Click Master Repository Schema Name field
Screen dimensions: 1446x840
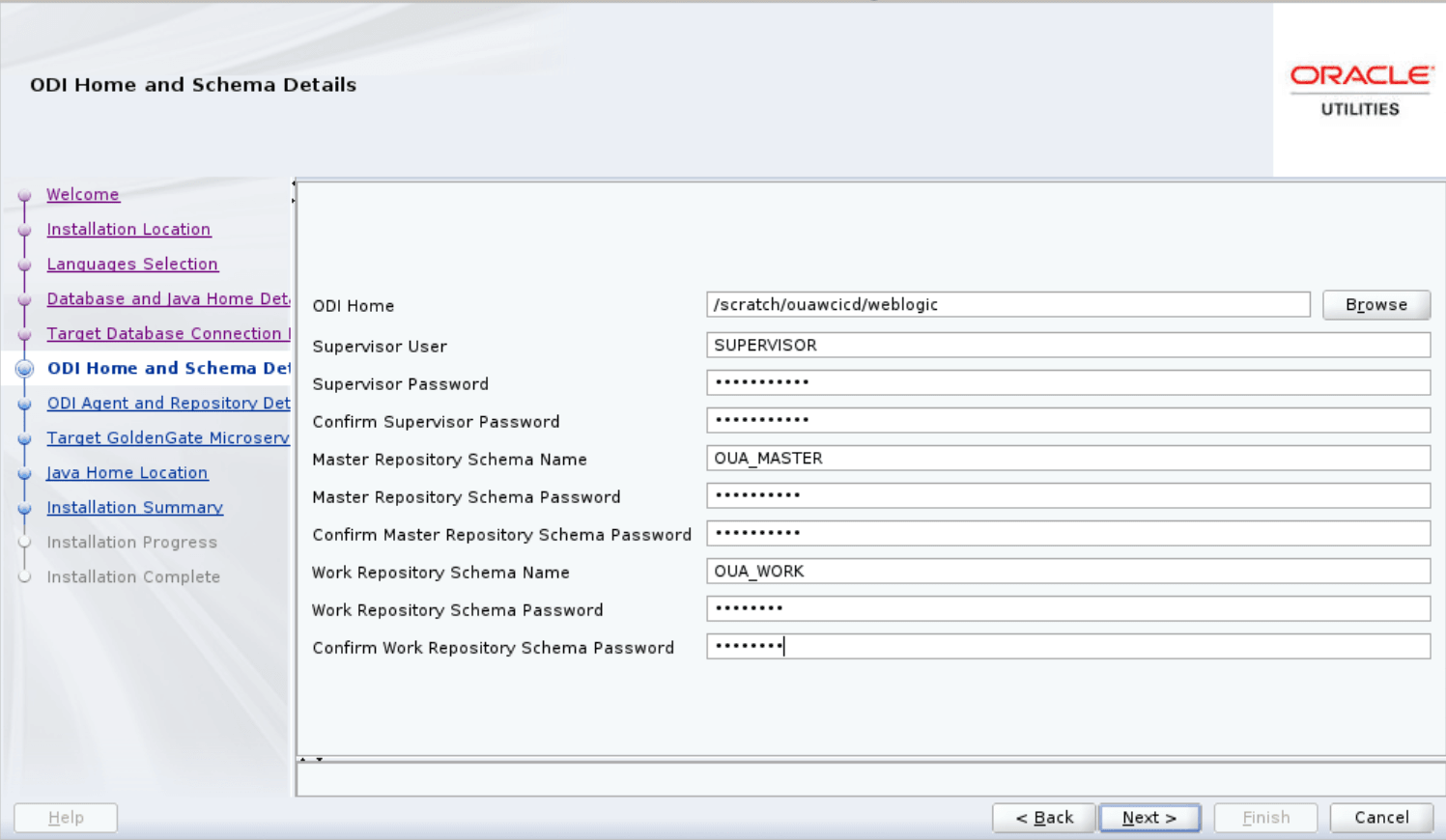[1068, 458]
